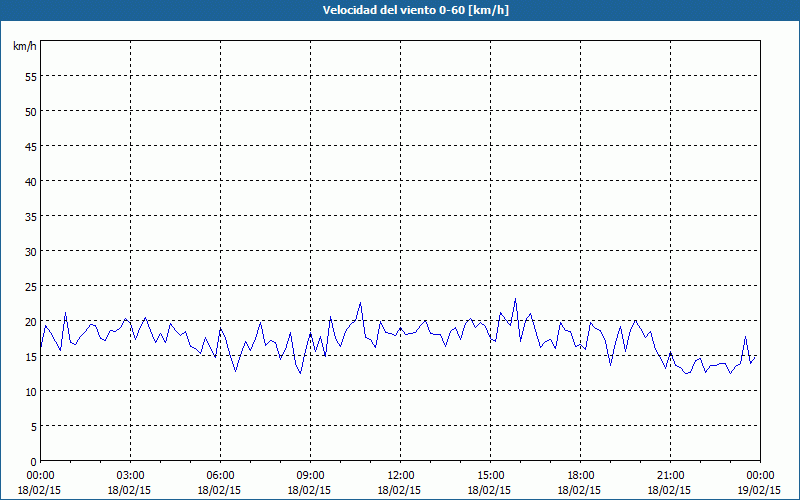
Task: Click the y-axis value 0
Action: pos(34,462)
